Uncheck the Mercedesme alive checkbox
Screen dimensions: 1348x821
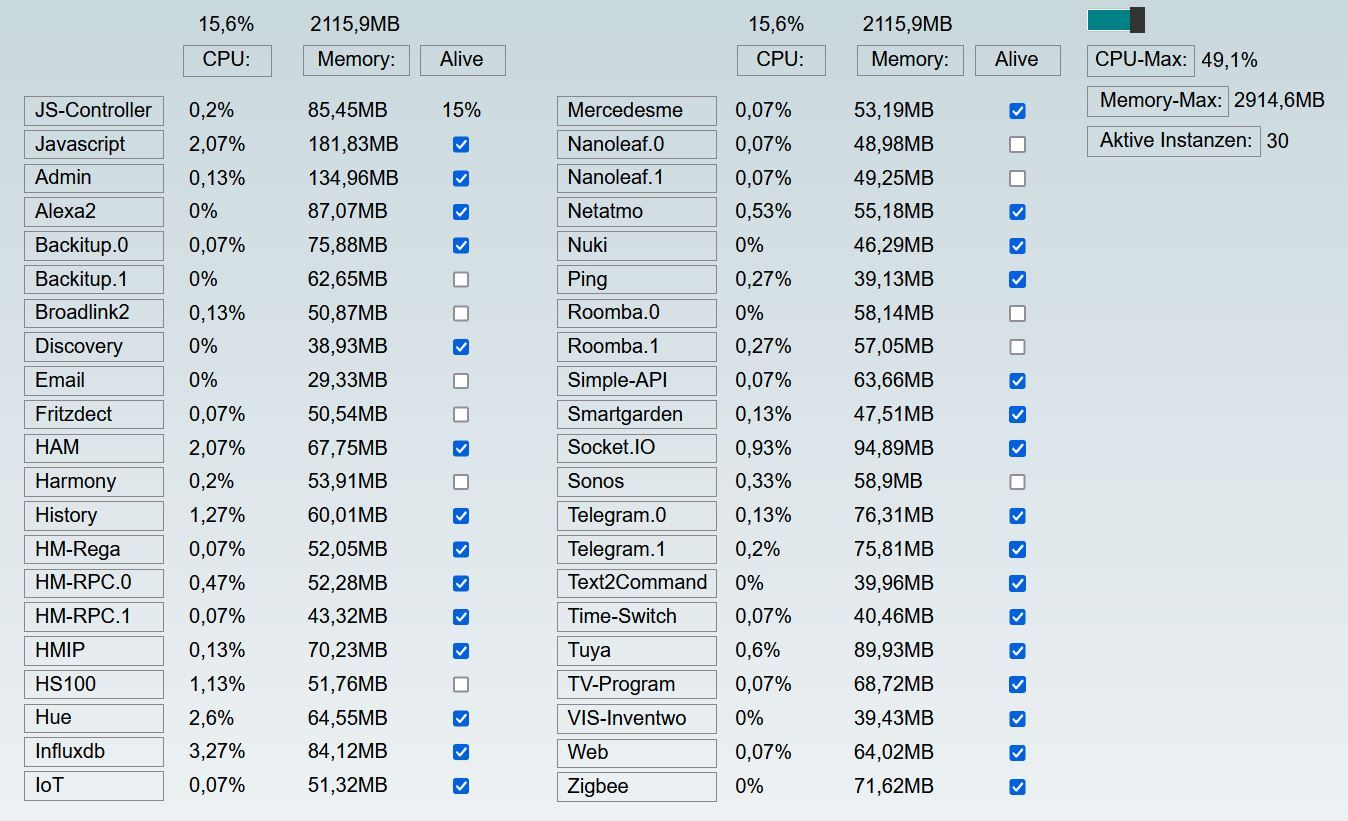click(1017, 111)
